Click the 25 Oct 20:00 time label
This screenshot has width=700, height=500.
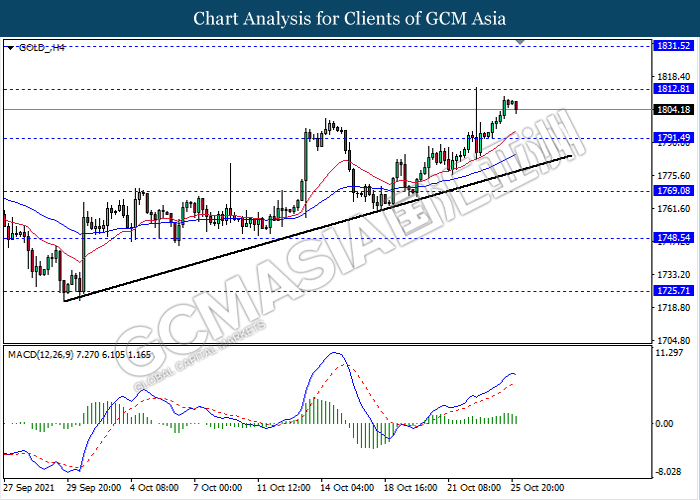538,488
